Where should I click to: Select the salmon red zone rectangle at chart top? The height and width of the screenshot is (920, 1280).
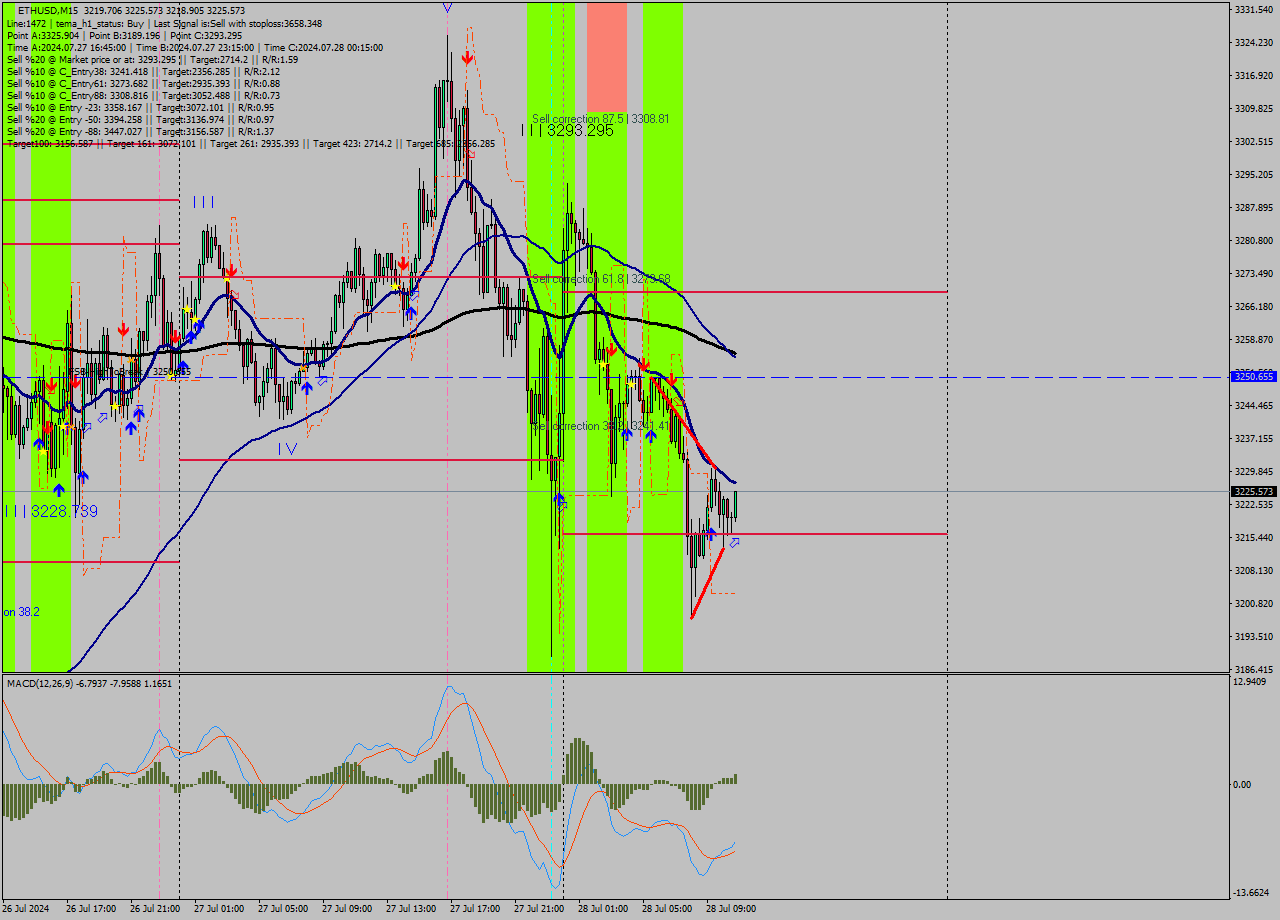(x=607, y=57)
